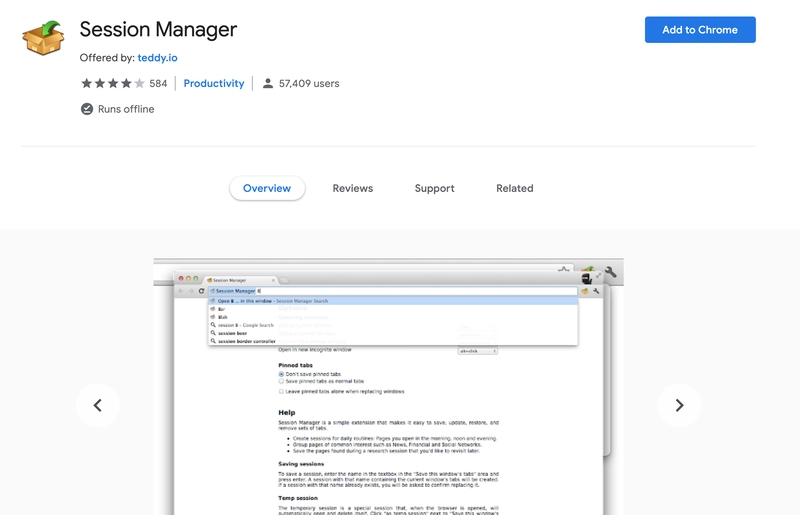This screenshot has height=515, width=800.
Task: Click the extension screenshot preview image
Action: 388,386
